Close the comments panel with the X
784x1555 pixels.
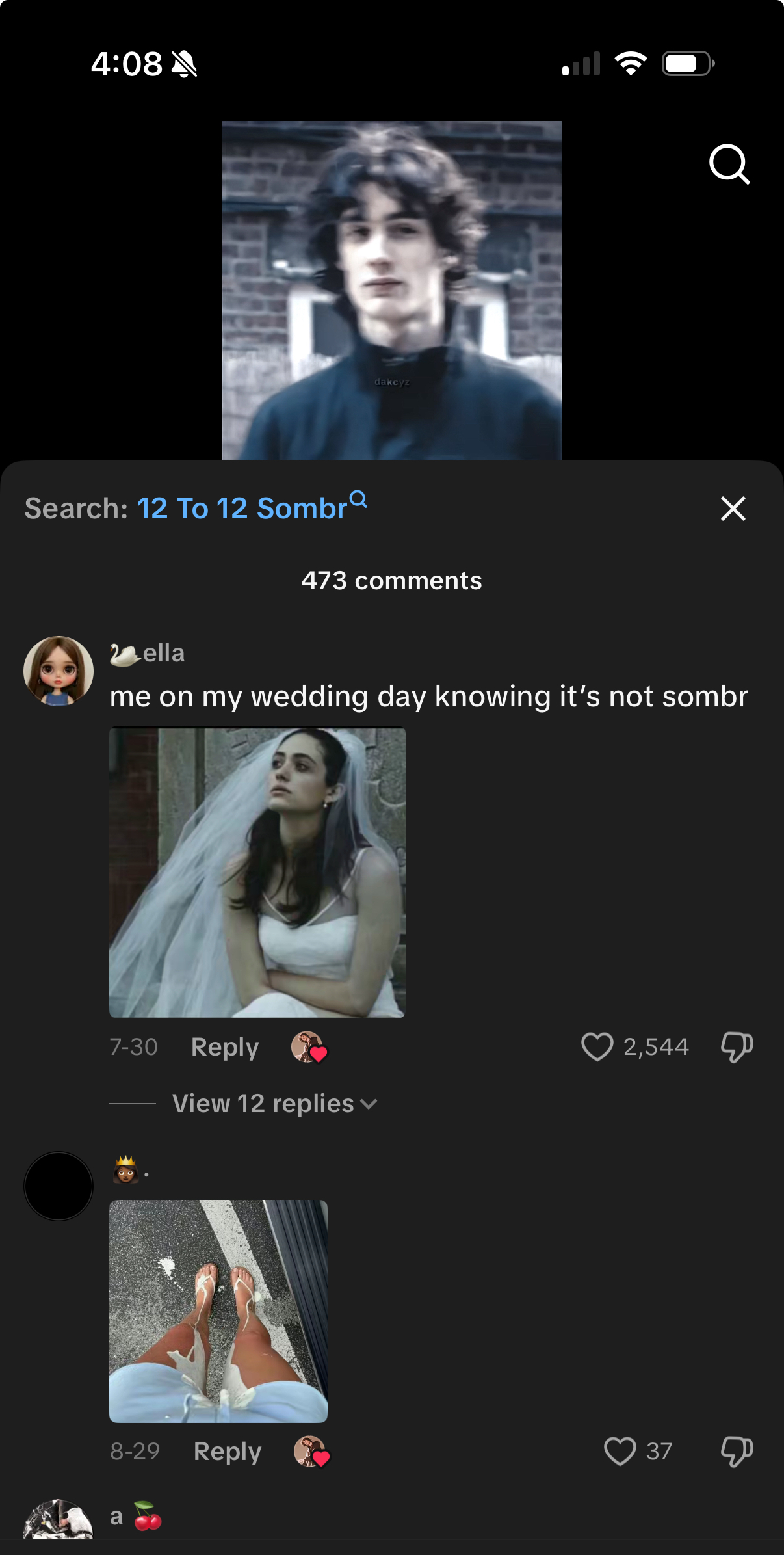[x=733, y=509]
